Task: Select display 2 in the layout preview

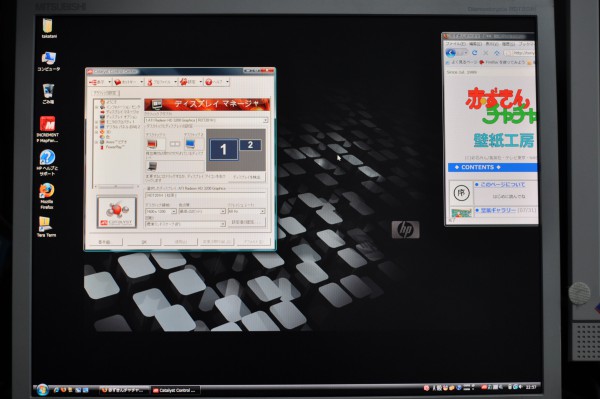Action: click(x=250, y=145)
